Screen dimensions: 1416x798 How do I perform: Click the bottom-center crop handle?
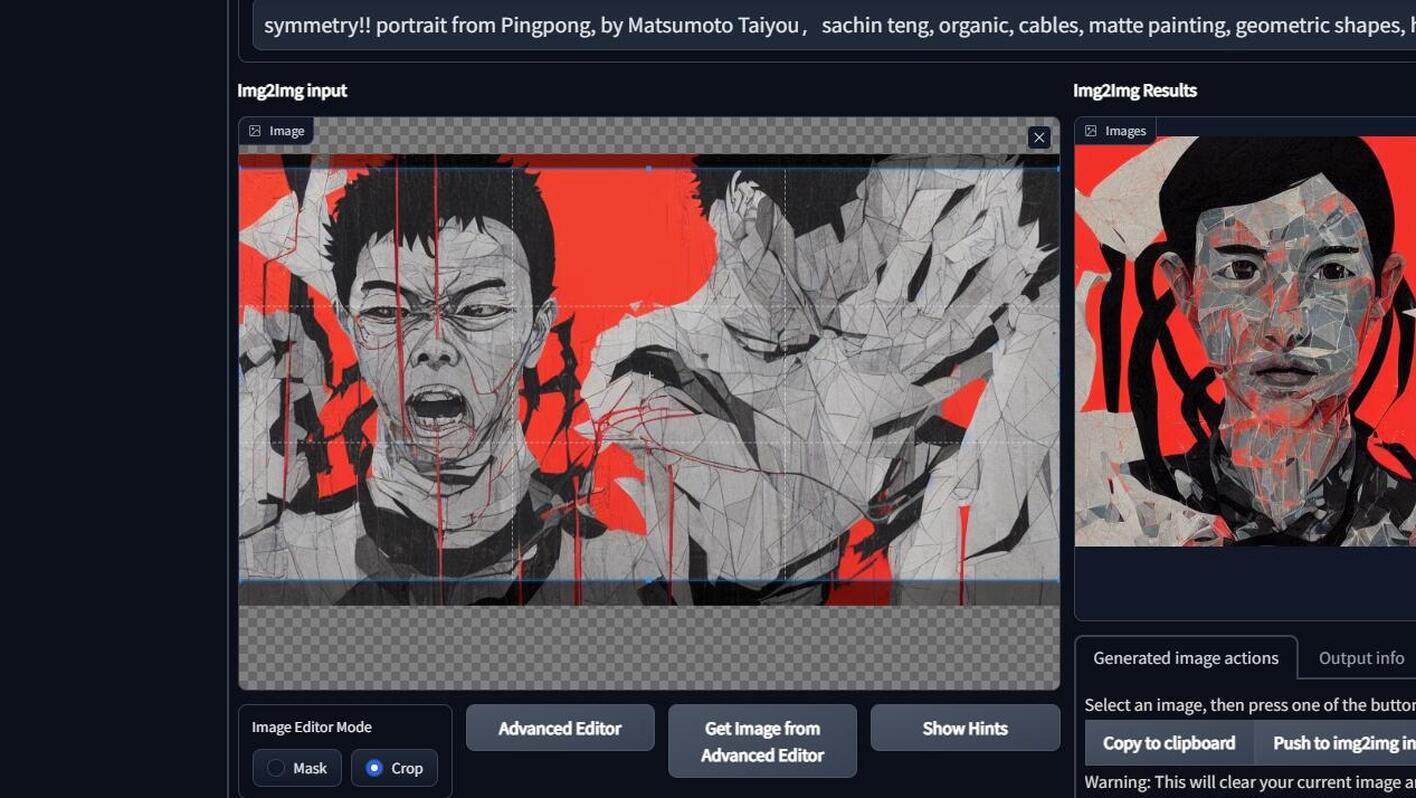tap(649, 580)
